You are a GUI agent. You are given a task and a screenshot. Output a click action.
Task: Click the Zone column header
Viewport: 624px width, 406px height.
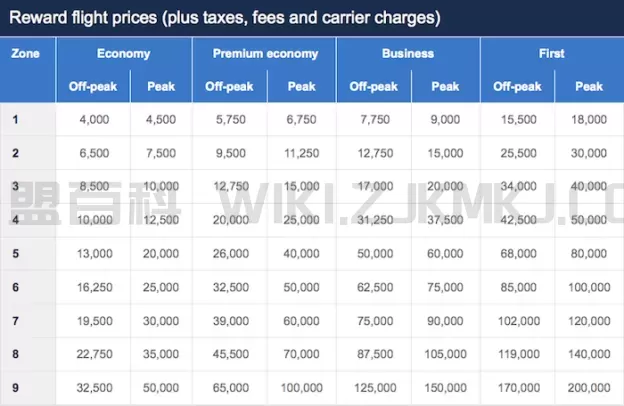pyautogui.click(x=25, y=54)
